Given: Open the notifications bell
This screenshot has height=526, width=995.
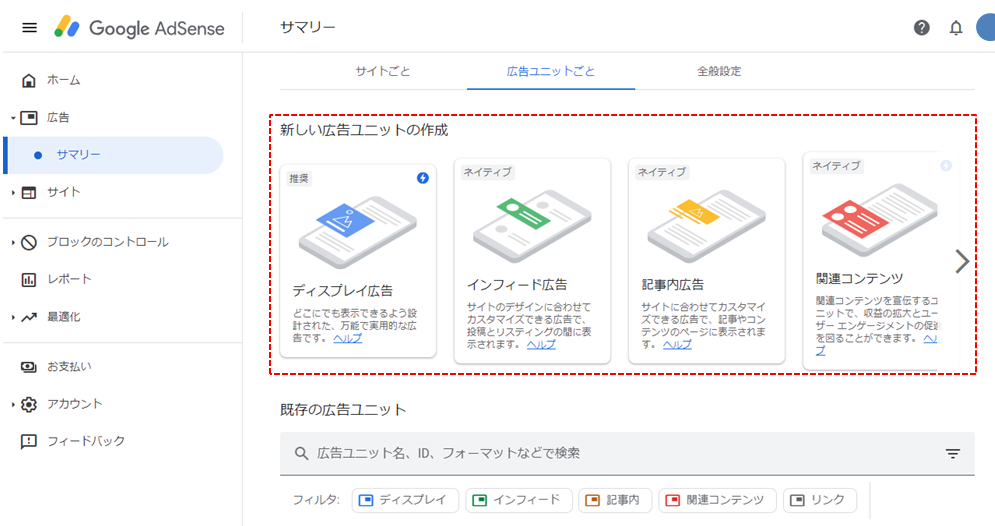Looking at the screenshot, I should pyautogui.click(x=956, y=28).
